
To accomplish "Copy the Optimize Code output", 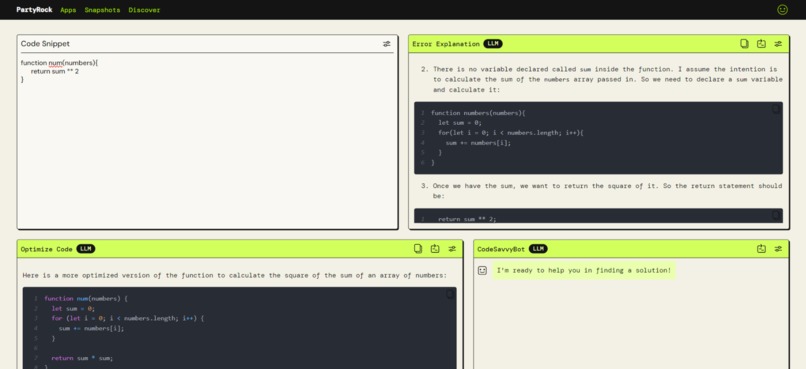I will (x=418, y=249).
